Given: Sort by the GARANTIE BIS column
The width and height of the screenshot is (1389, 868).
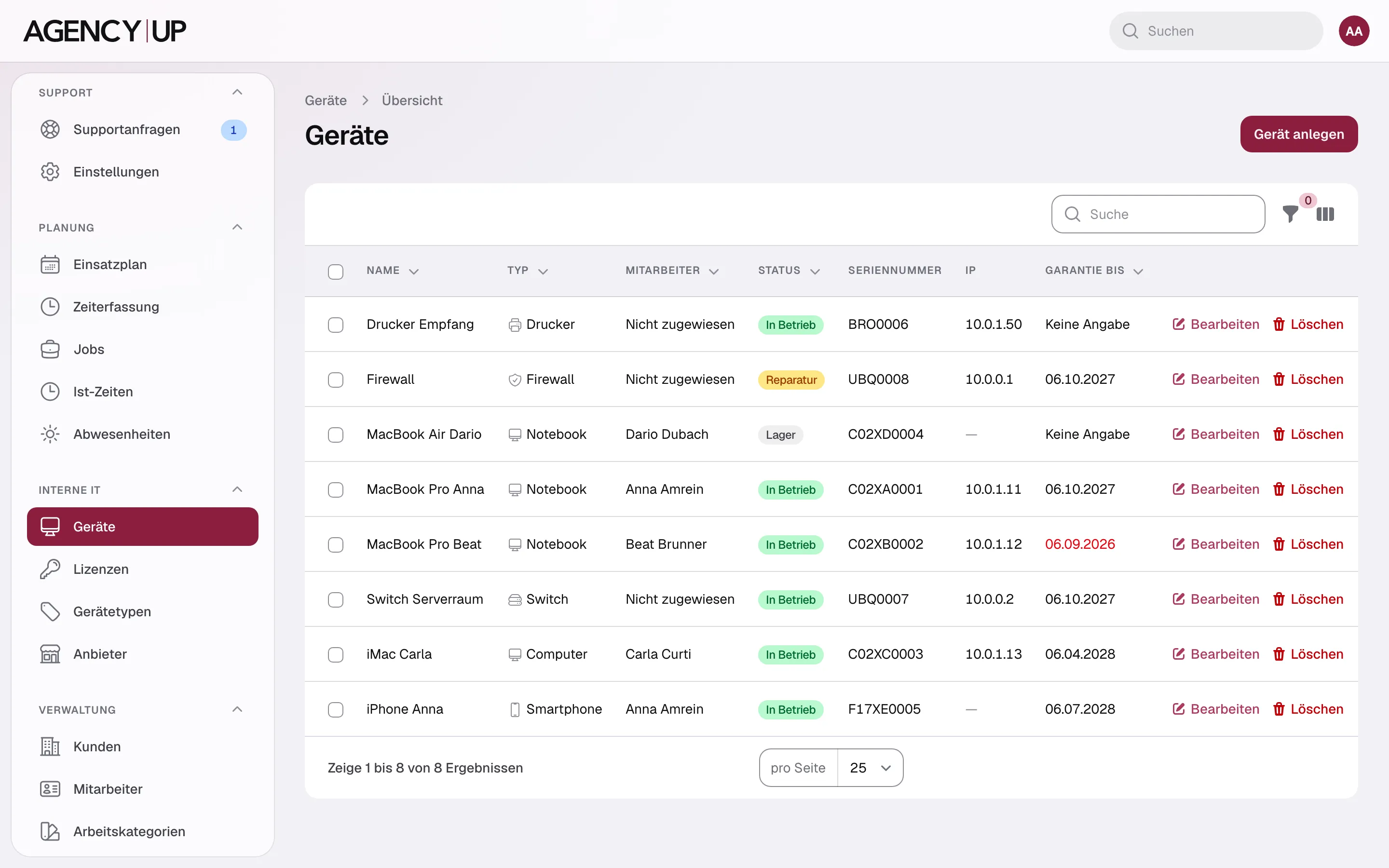Looking at the screenshot, I should click(1094, 271).
